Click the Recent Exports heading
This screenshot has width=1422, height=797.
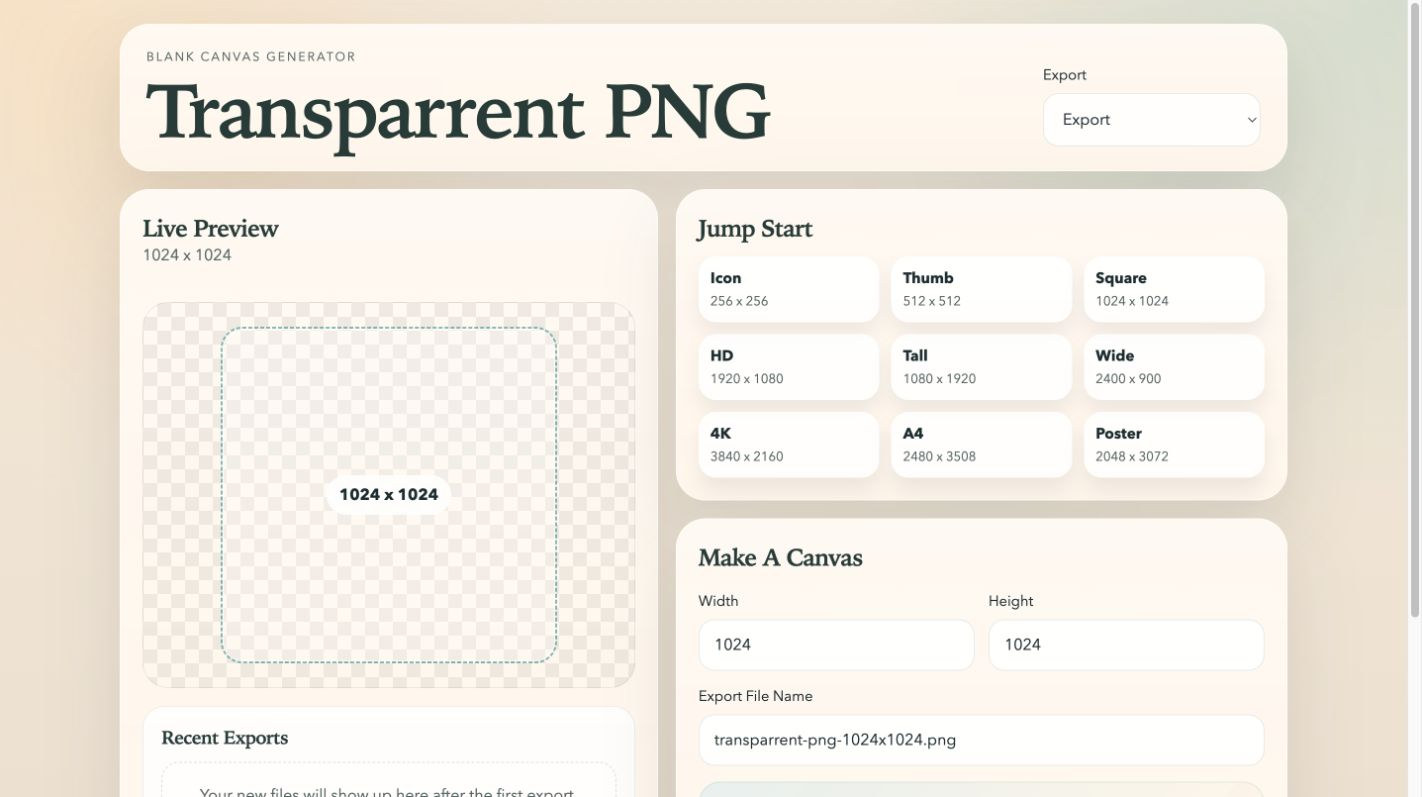[x=225, y=738]
